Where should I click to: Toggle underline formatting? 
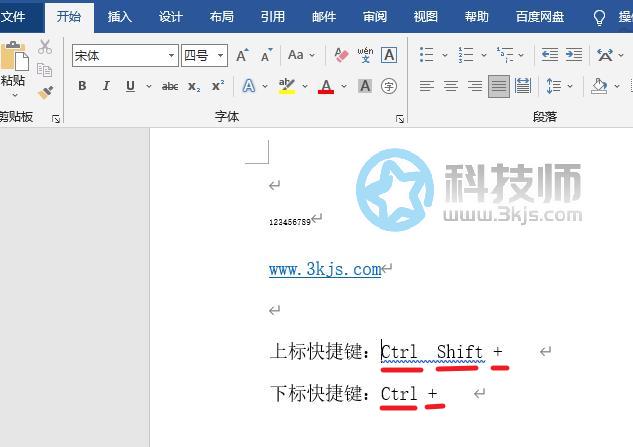[130, 86]
